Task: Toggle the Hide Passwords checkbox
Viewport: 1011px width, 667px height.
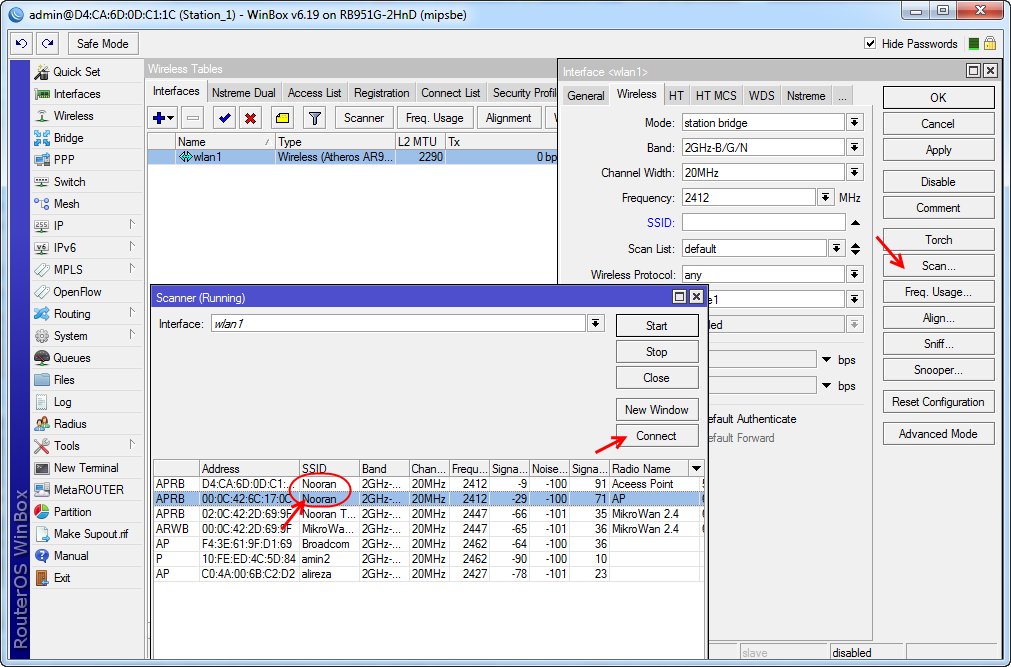Action: 870,44
